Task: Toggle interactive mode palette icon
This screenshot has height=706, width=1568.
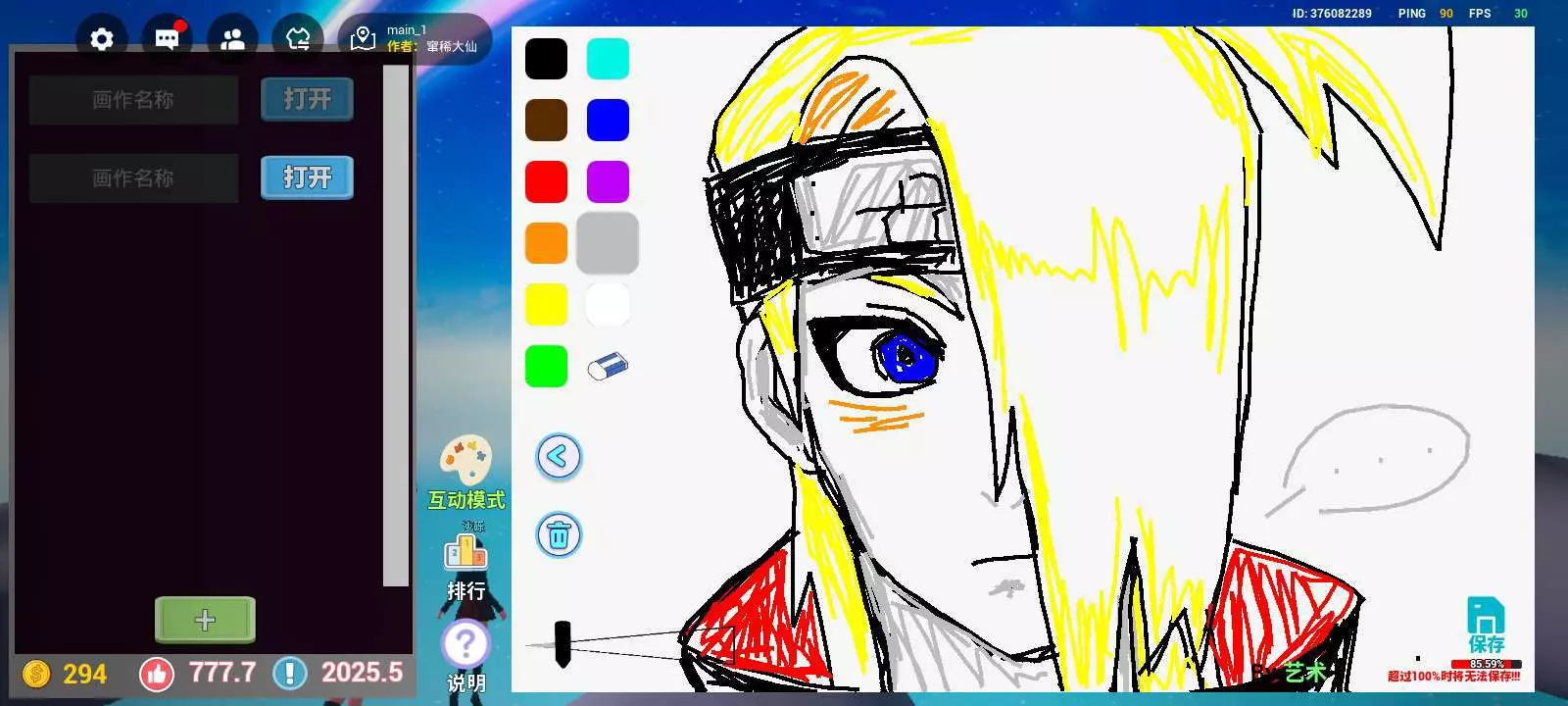Action: [x=465, y=461]
